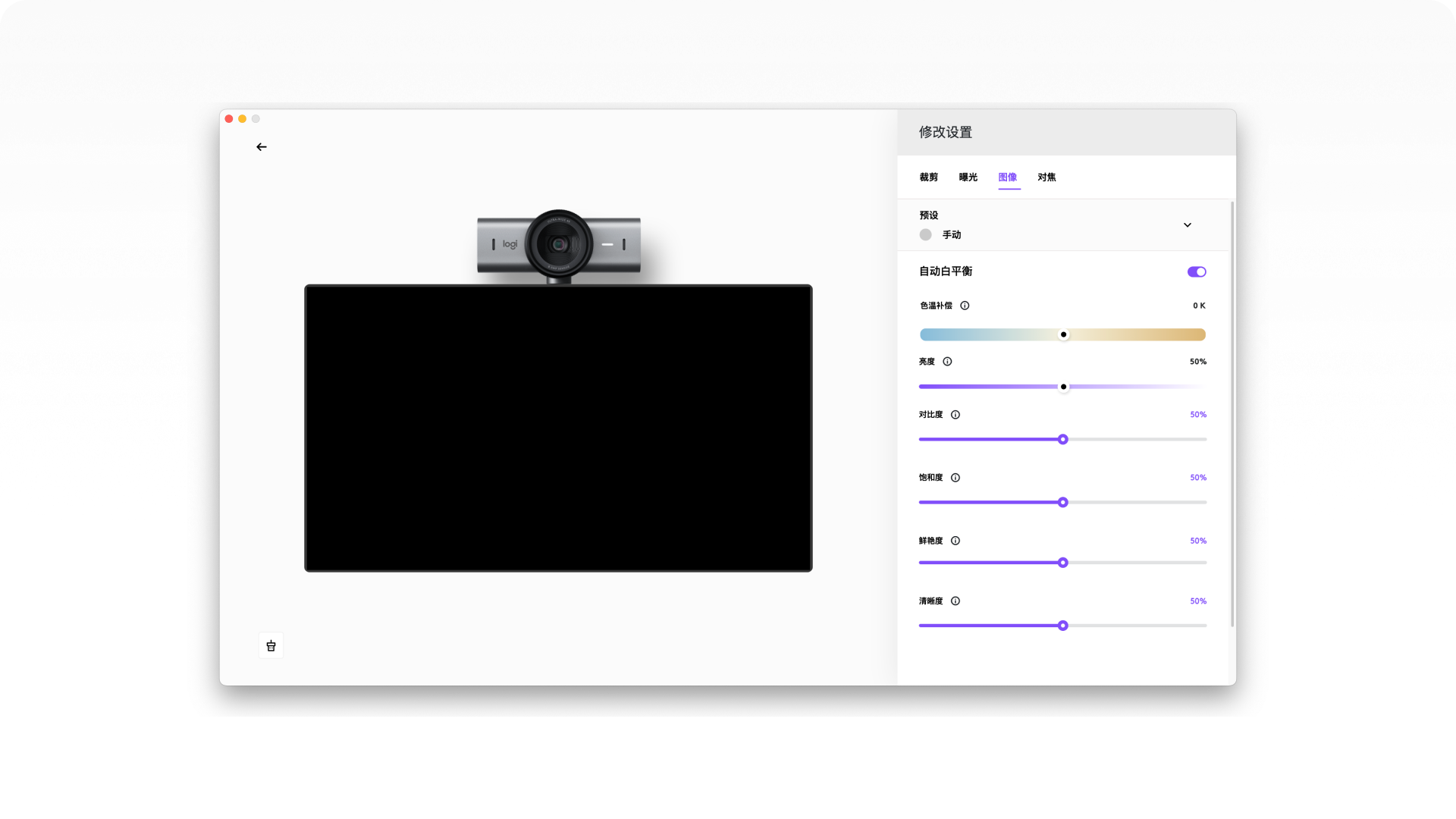Click the delete trash icon
The width and height of the screenshot is (1456, 819).
click(x=271, y=646)
